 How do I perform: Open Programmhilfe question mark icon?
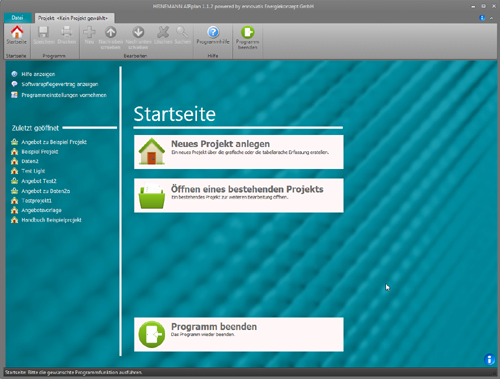tap(213, 32)
